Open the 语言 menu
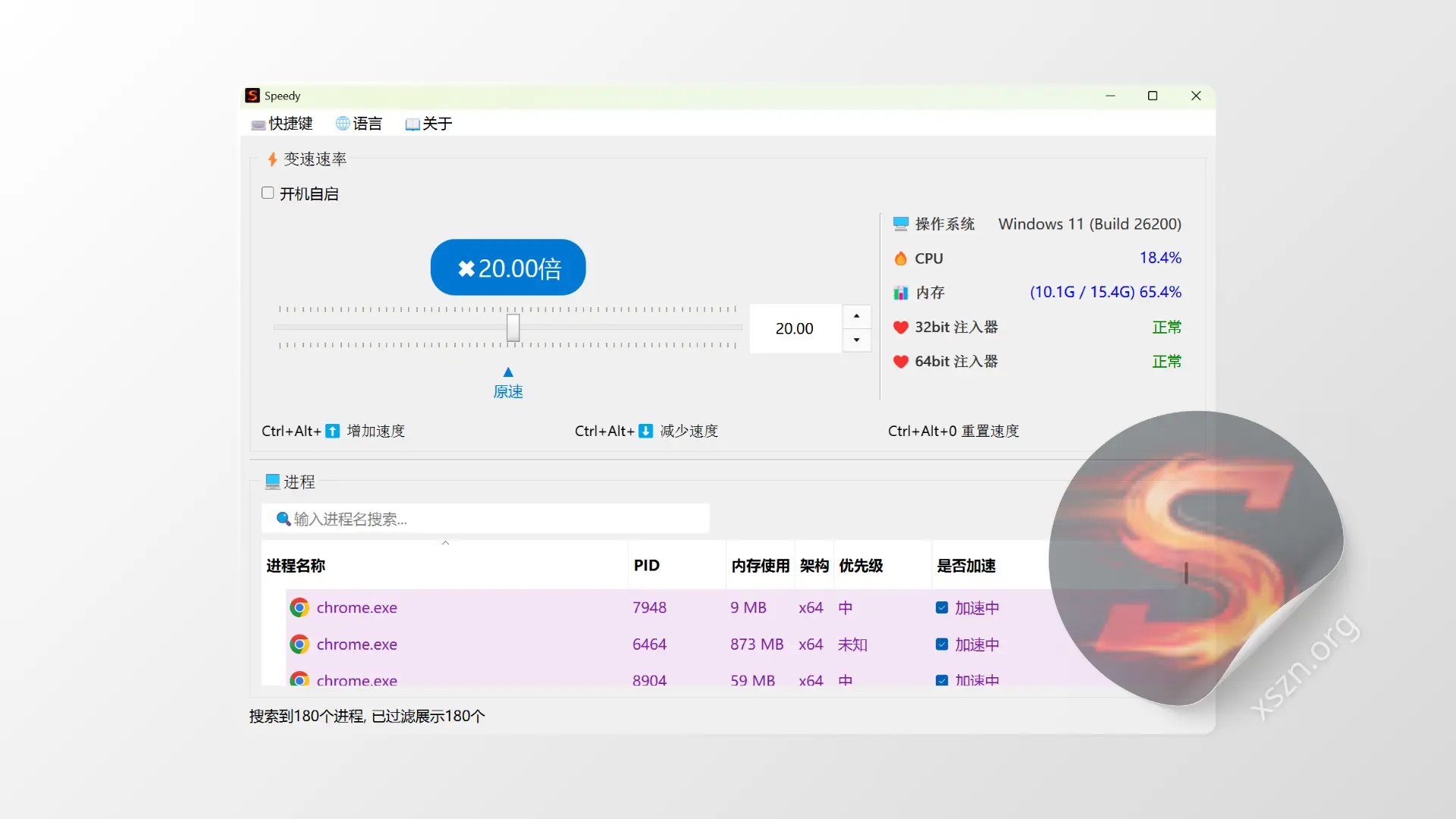The height and width of the screenshot is (819, 1456). point(359,123)
